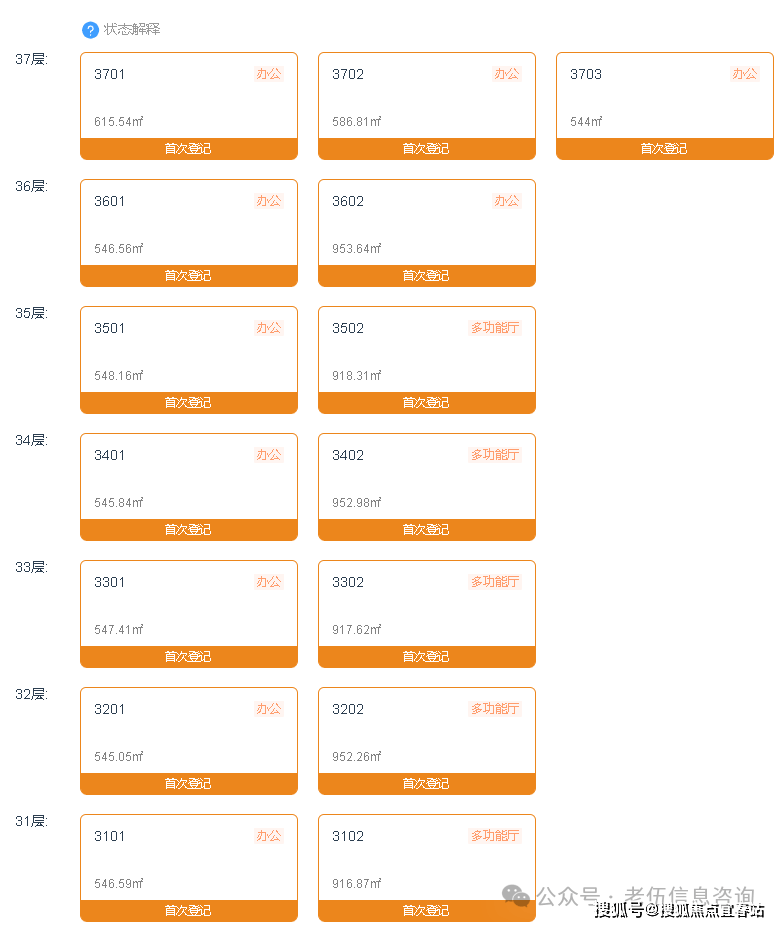Viewport: 779px width, 927px height.
Task: Click the 37层 floor label
Action: 31,59
